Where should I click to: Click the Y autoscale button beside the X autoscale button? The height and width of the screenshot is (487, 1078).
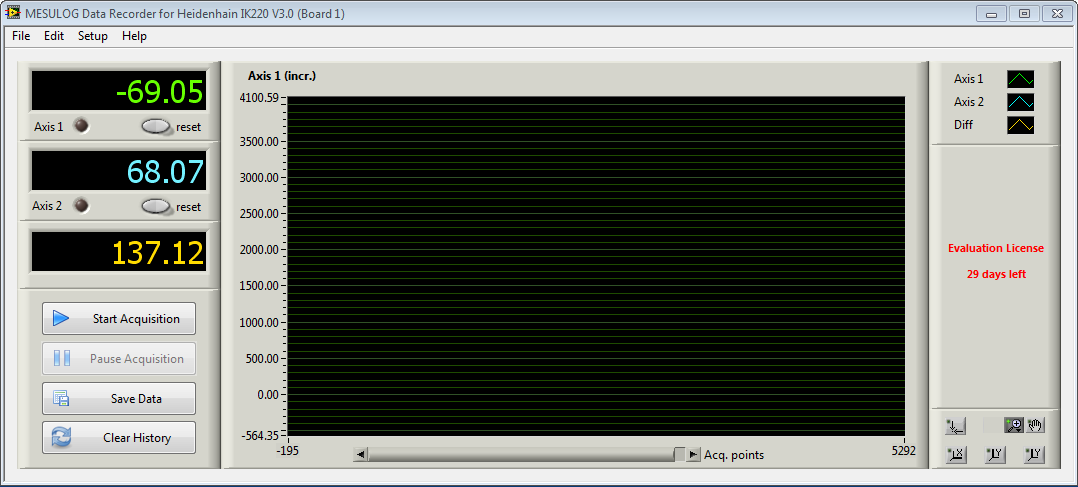(995, 455)
